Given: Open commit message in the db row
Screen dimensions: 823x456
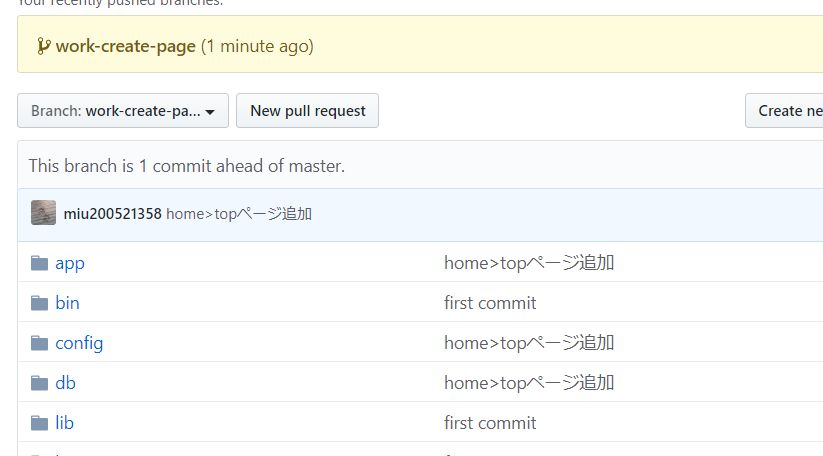Looking at the screenshot, I should (529, 383).
